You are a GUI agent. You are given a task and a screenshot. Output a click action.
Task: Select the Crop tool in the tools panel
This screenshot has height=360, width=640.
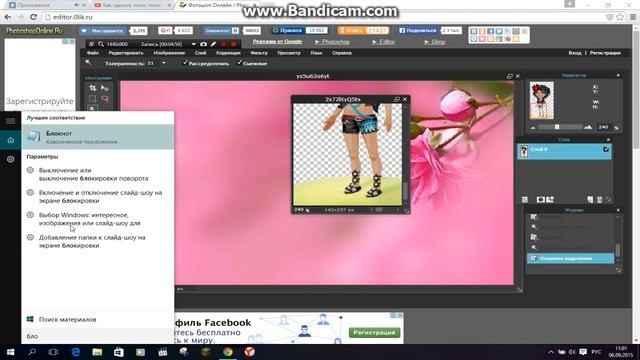(93, 88)
